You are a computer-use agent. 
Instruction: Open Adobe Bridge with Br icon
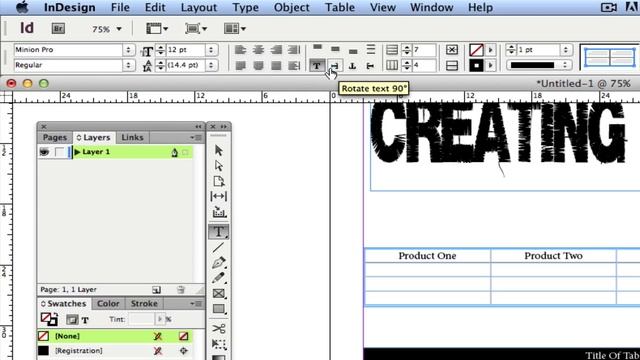click(x=58, y=28)
